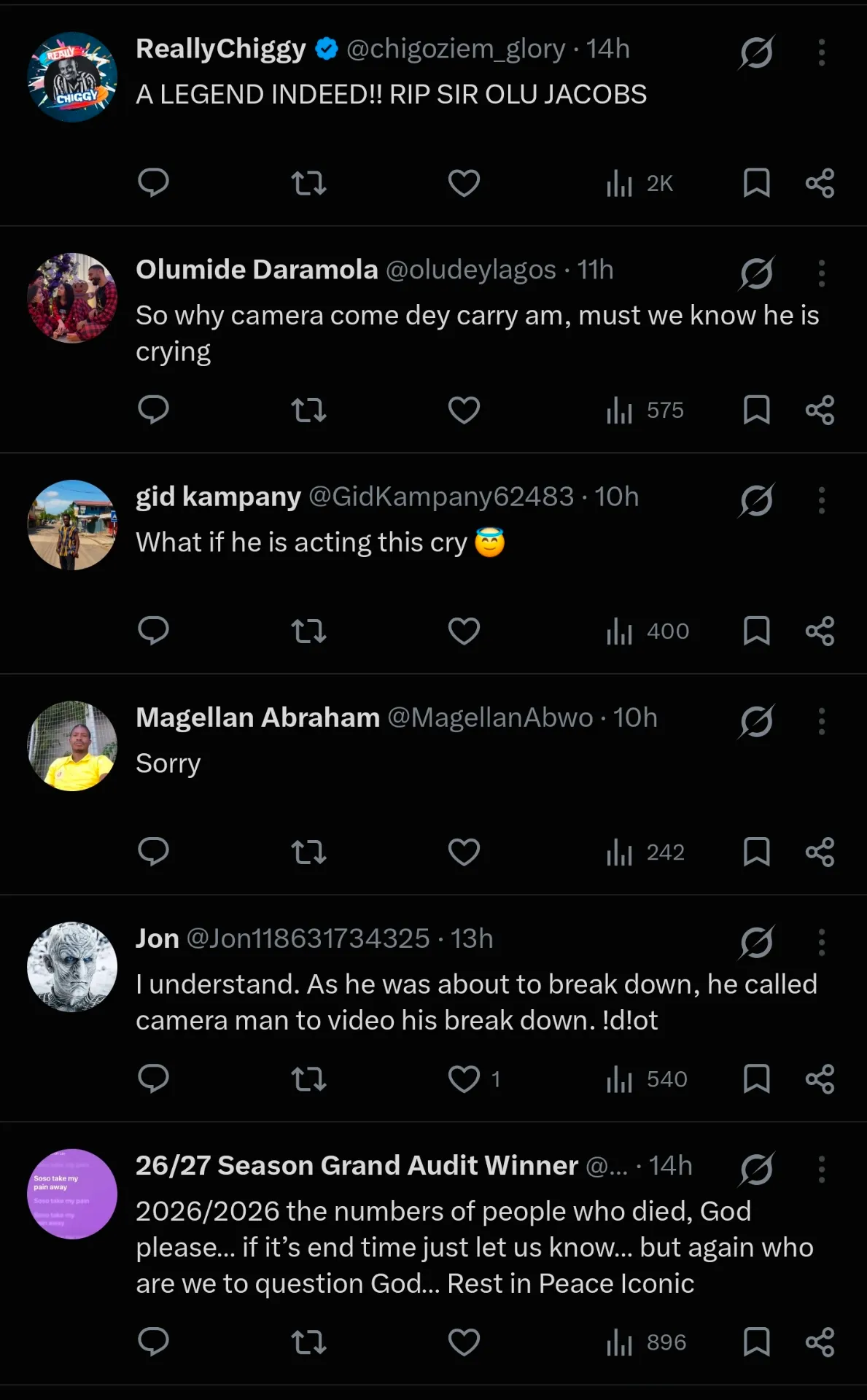The image size is (867, 1400).
Task: Open more options on gid kampany's post
Action: point(822,500)
